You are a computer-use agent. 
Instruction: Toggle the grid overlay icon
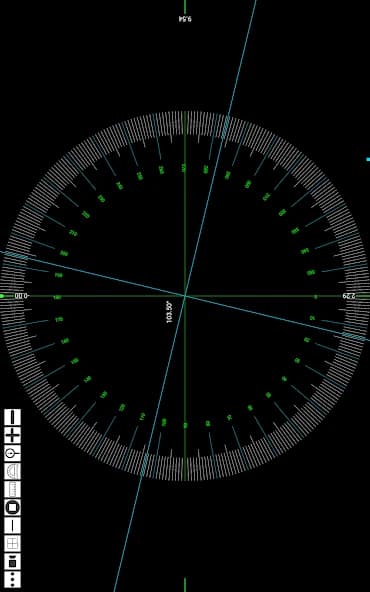click(12, 544)
